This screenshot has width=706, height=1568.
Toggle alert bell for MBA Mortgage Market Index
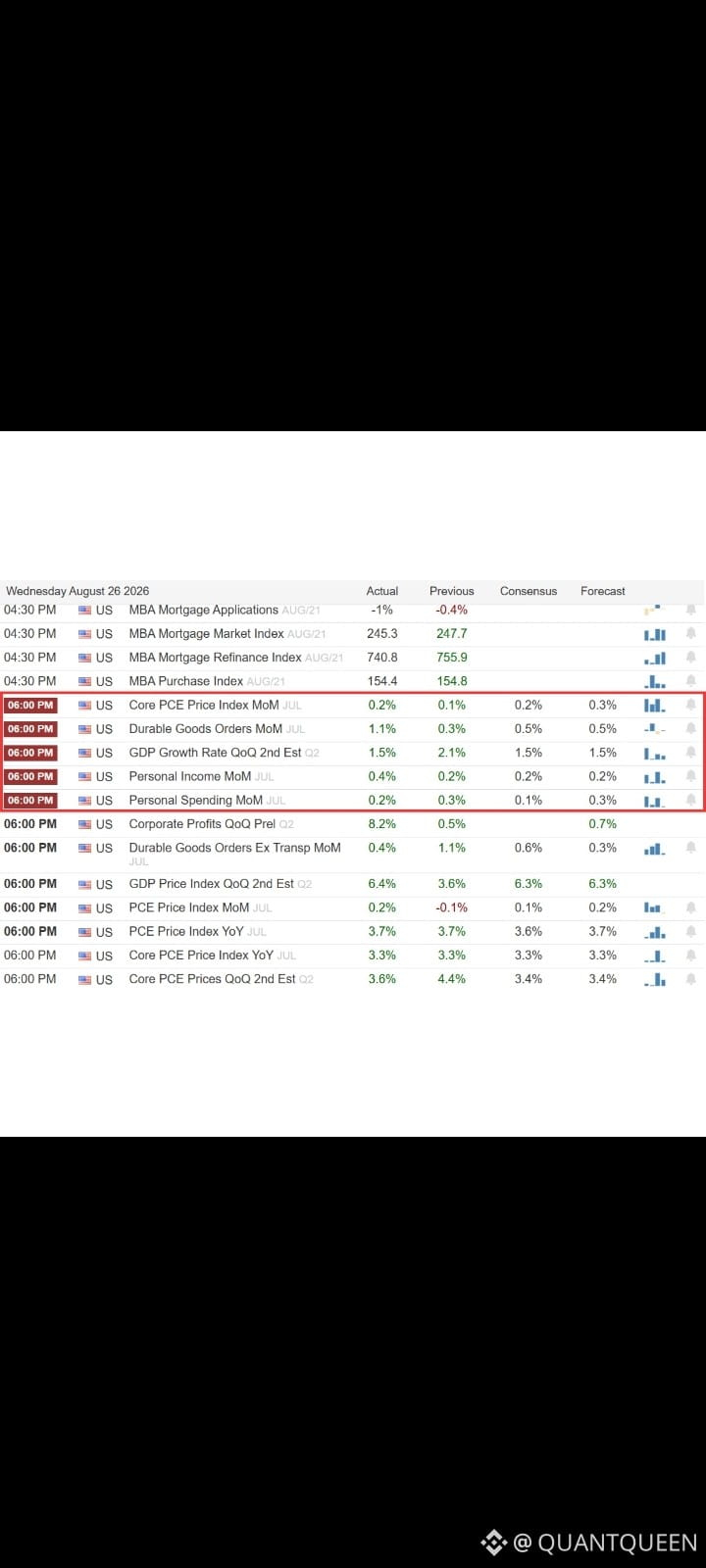pos(691,634)
